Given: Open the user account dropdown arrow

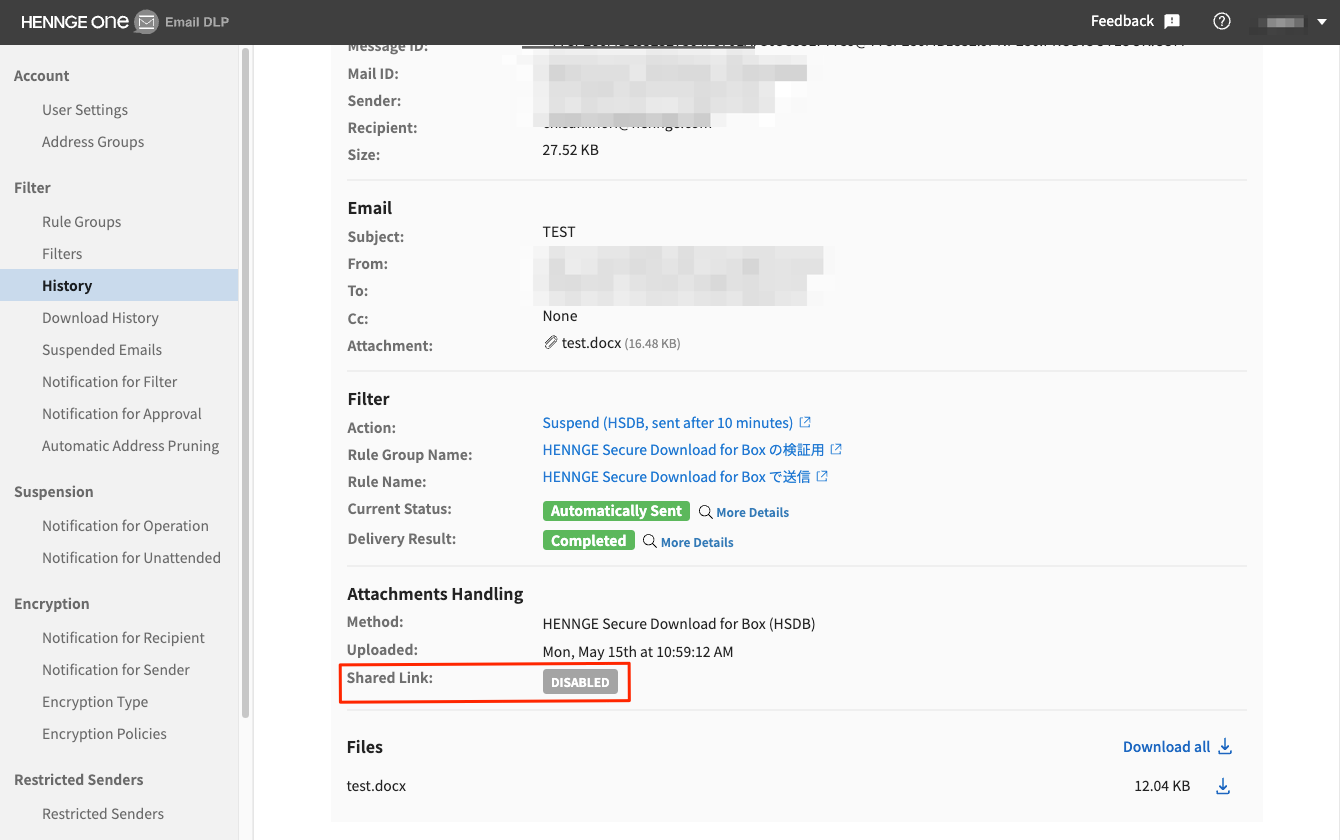Looking at the screenshot, I should [x=1322, y=22].
